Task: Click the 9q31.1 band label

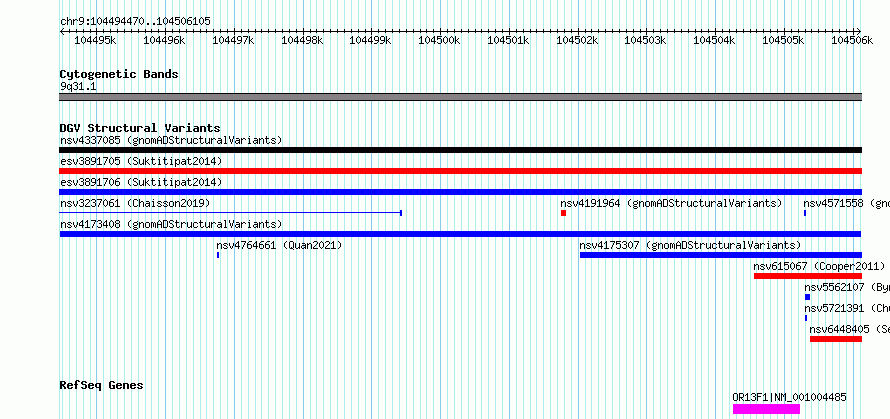Action: [x=78, y=87]
